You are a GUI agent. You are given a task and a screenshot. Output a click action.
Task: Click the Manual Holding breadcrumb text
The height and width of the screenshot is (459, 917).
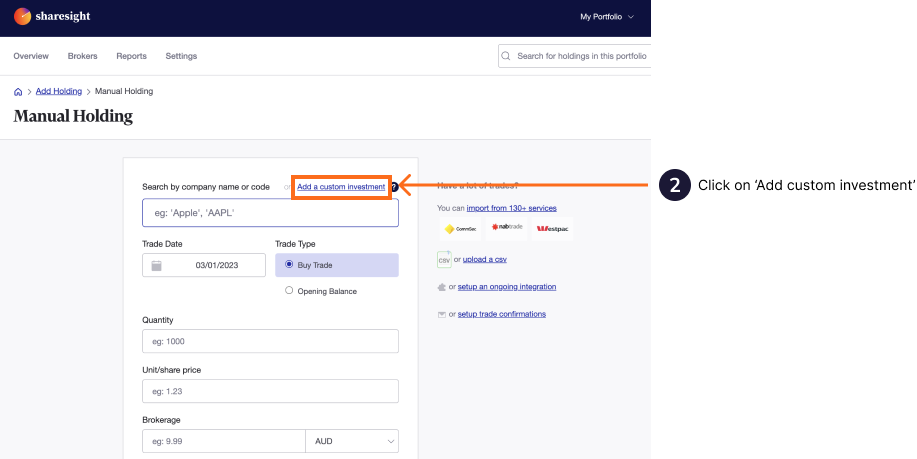124,91
